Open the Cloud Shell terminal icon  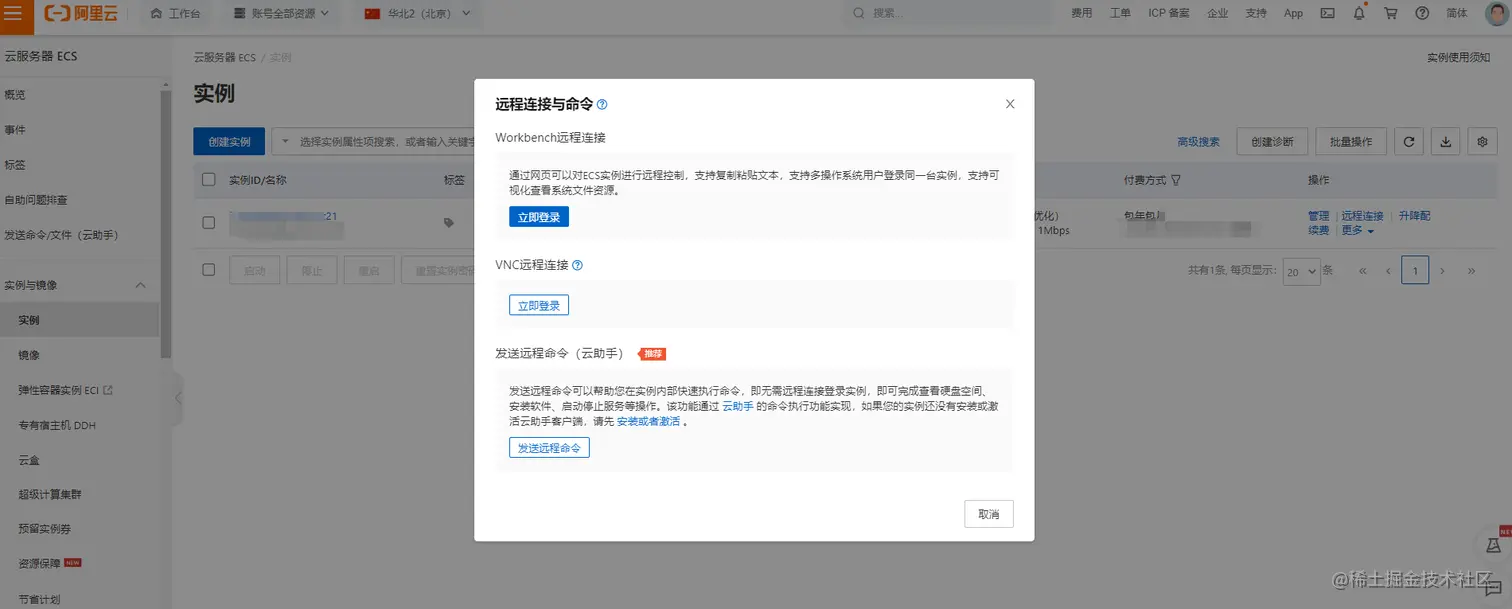tap(1328, 13)
